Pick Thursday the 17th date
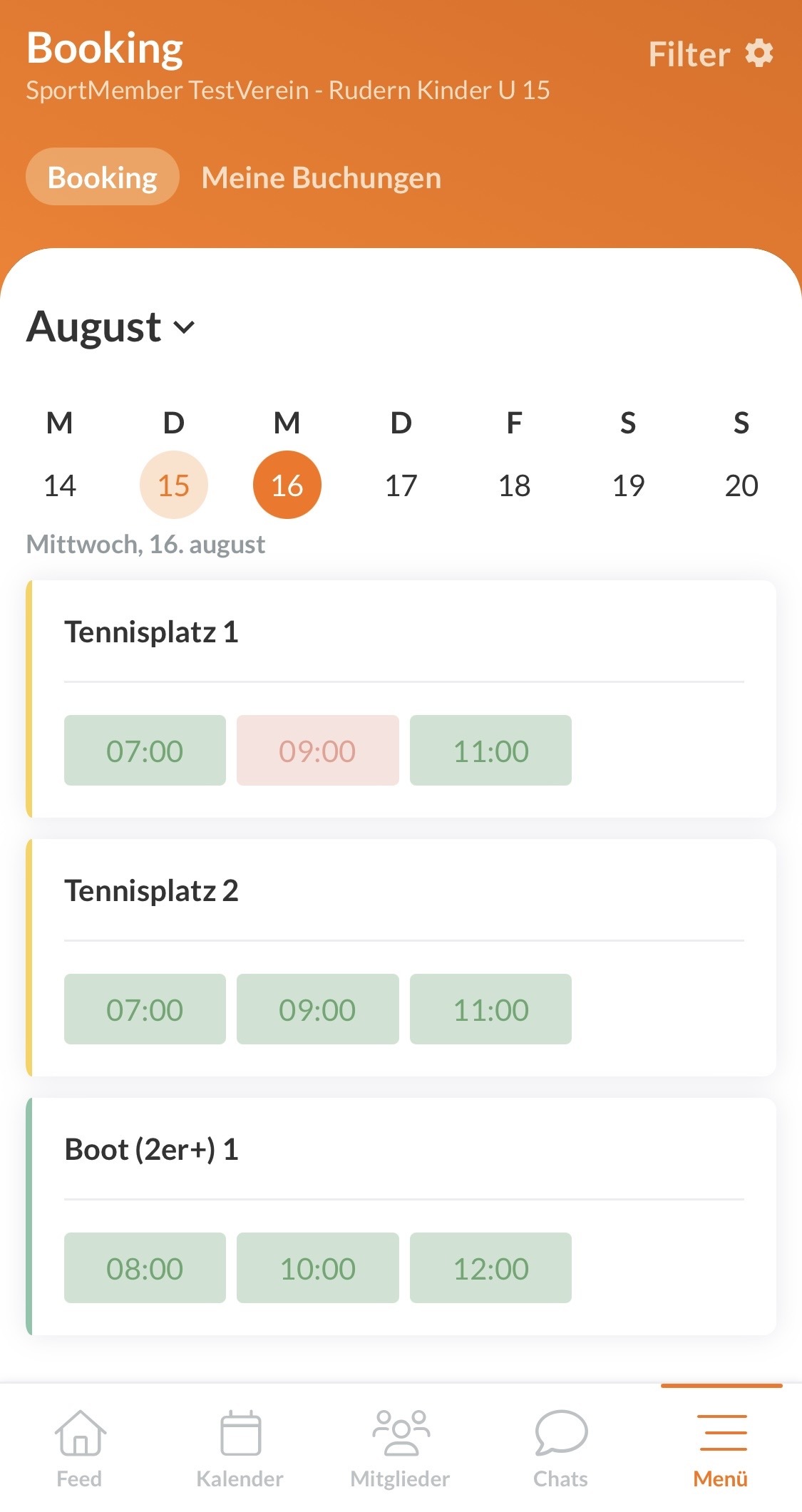This screenshot has height=1512, width=802. 401,485
